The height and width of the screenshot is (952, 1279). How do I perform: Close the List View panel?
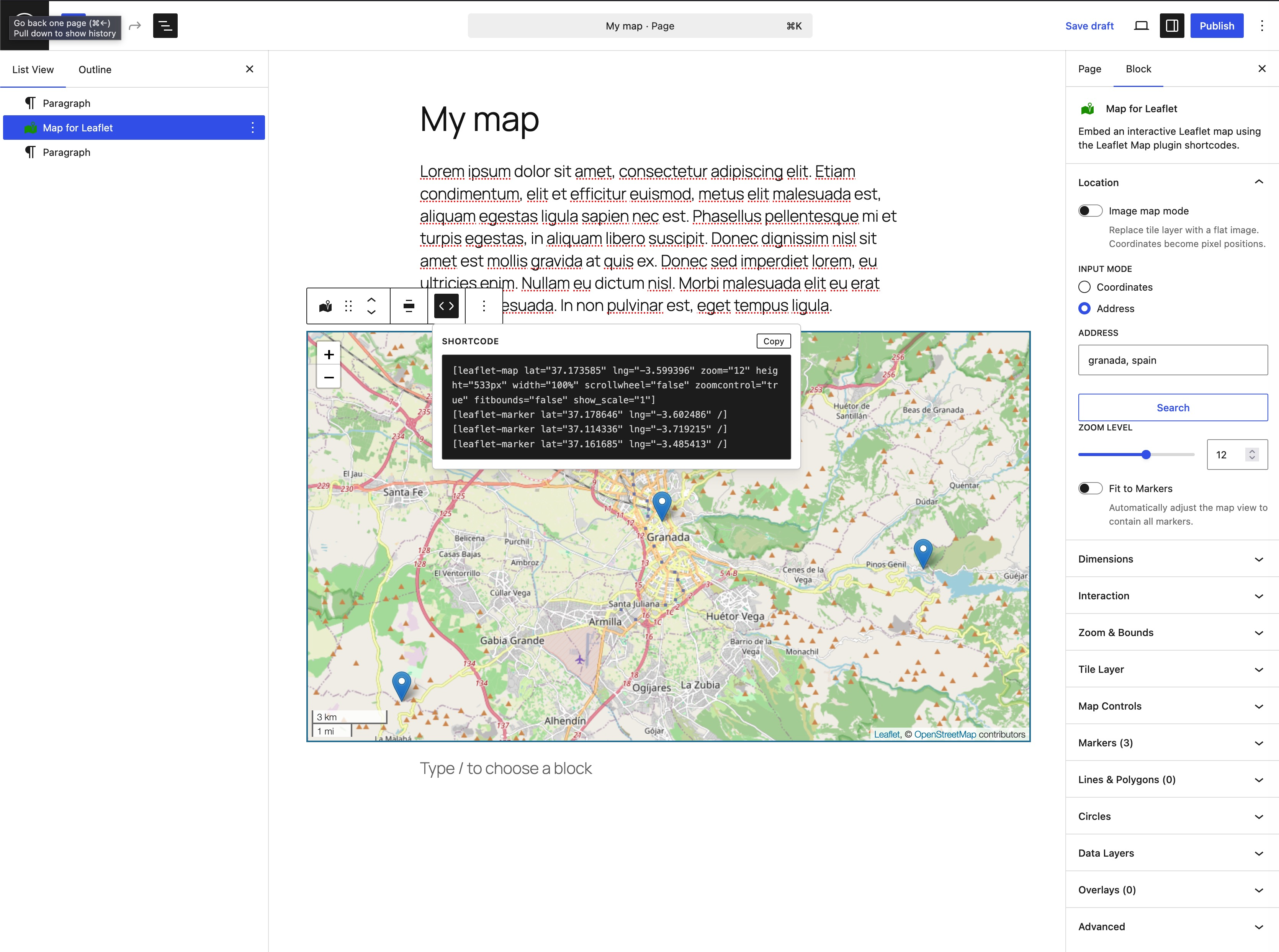(x=249, y=69)
